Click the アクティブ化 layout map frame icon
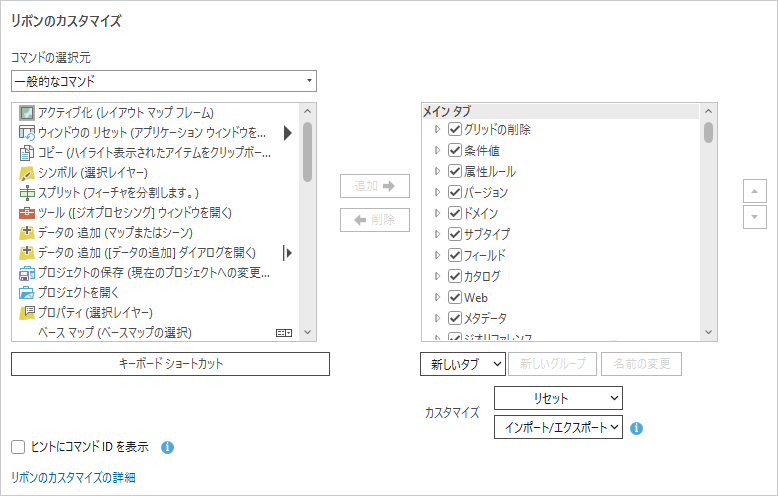The image size is (778, 496). (27, 113)
